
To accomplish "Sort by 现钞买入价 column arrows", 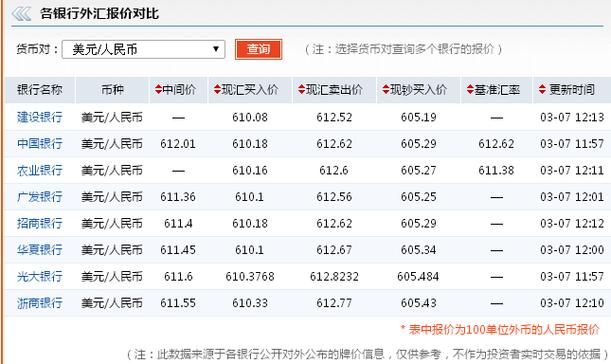I will click(x=386, y=90).
